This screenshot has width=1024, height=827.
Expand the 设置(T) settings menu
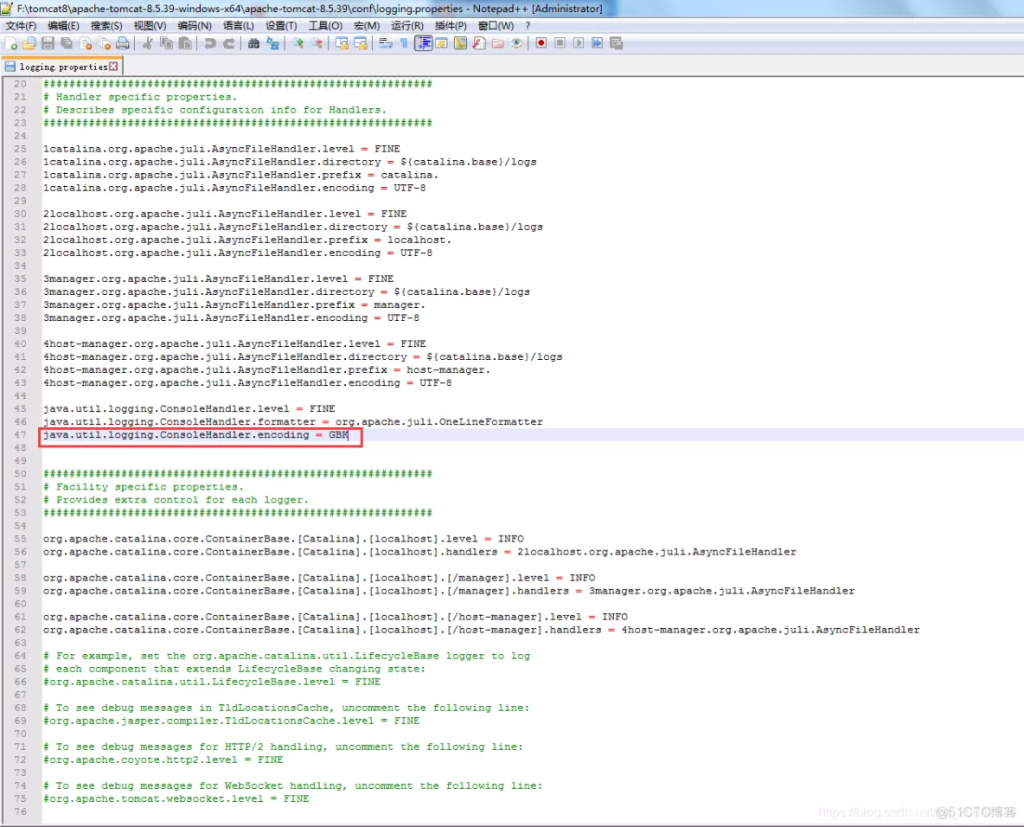(x=282, y=25)
